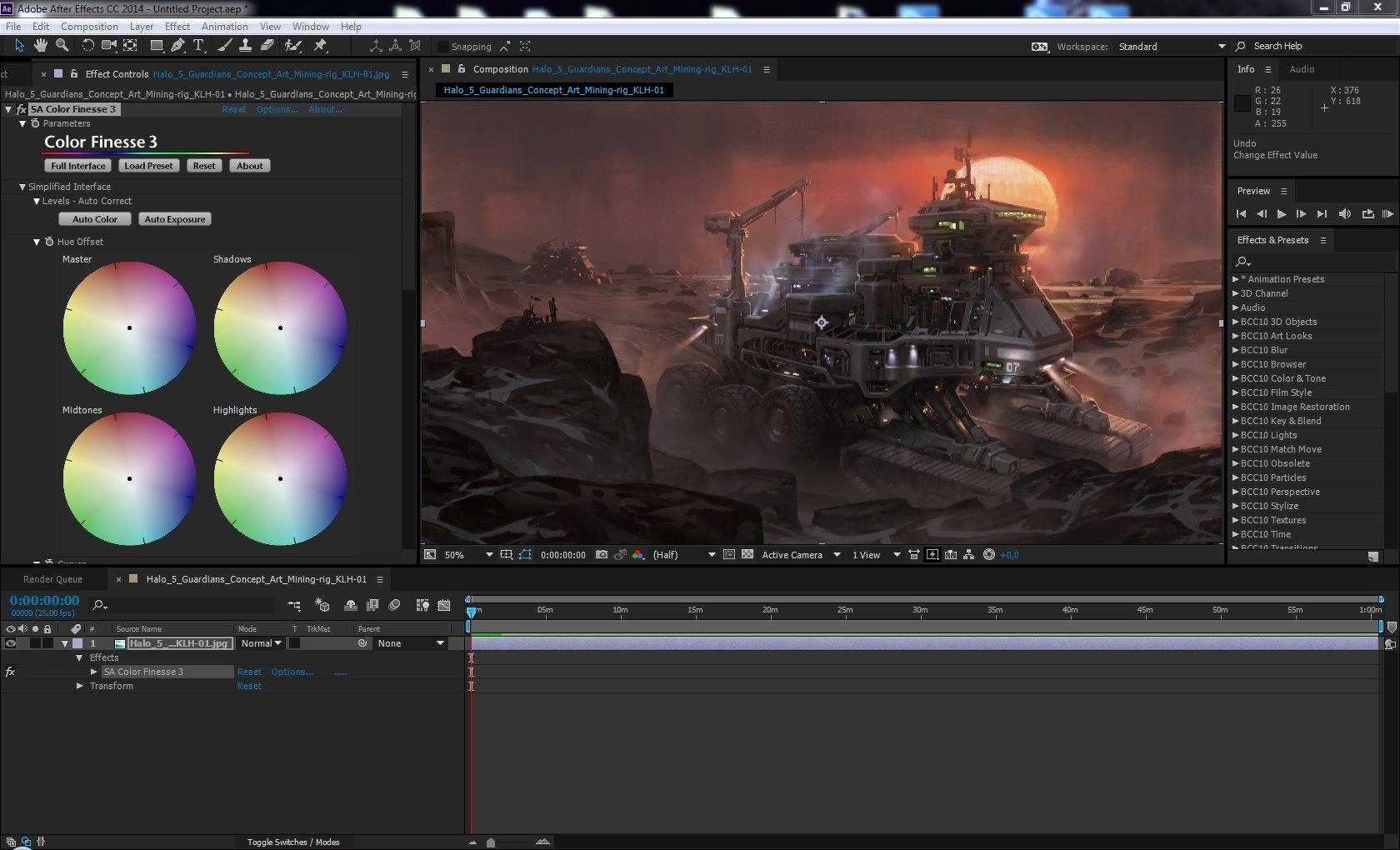Click the Load Preset button
The height and width of the screenshot is (850, 1400).
click(x=149, y=166)
